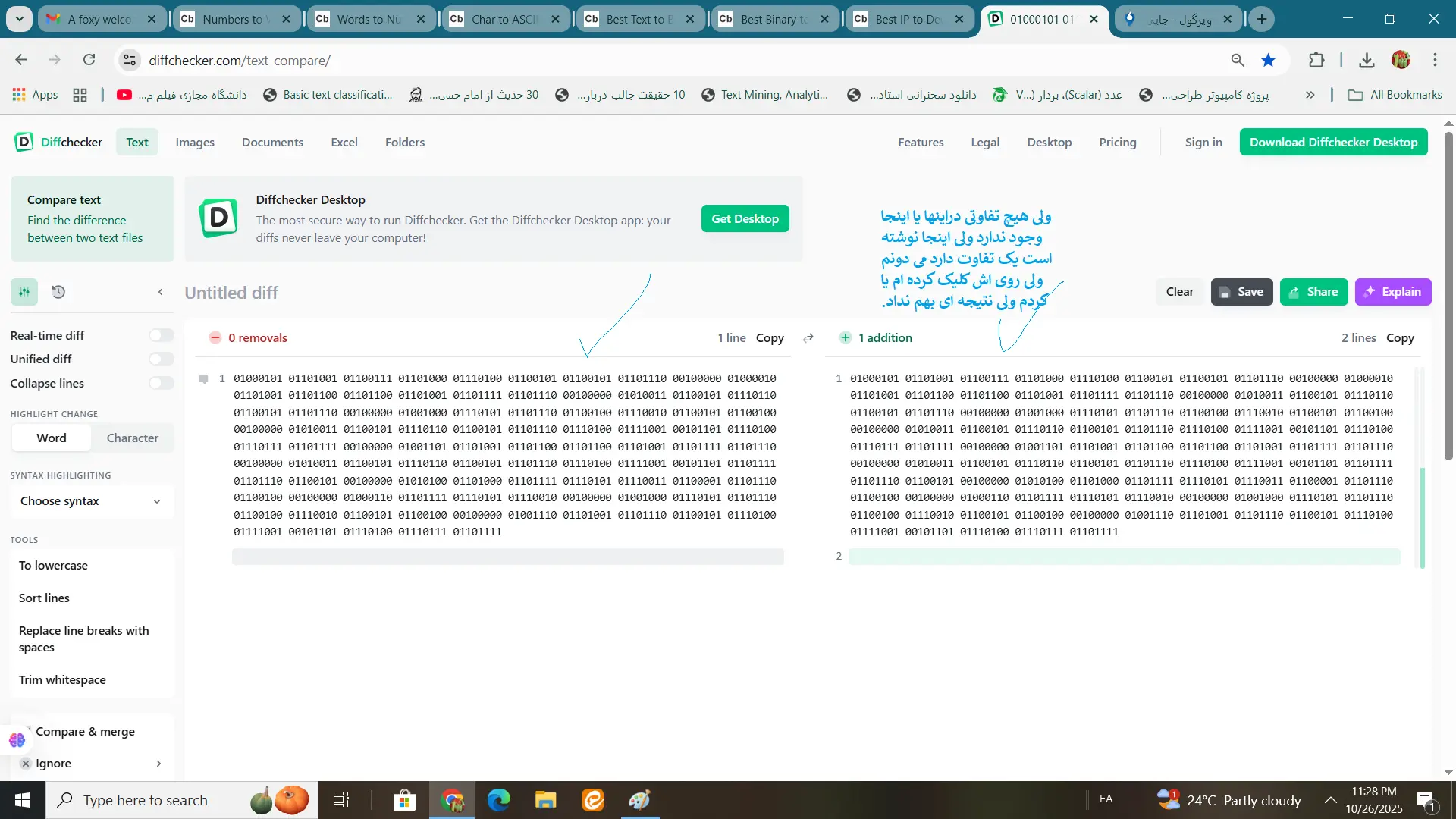Viewport: 1456px width, 819px height.
Task: Reload the page with refresh icon
Action: click(x=89, y=60)
